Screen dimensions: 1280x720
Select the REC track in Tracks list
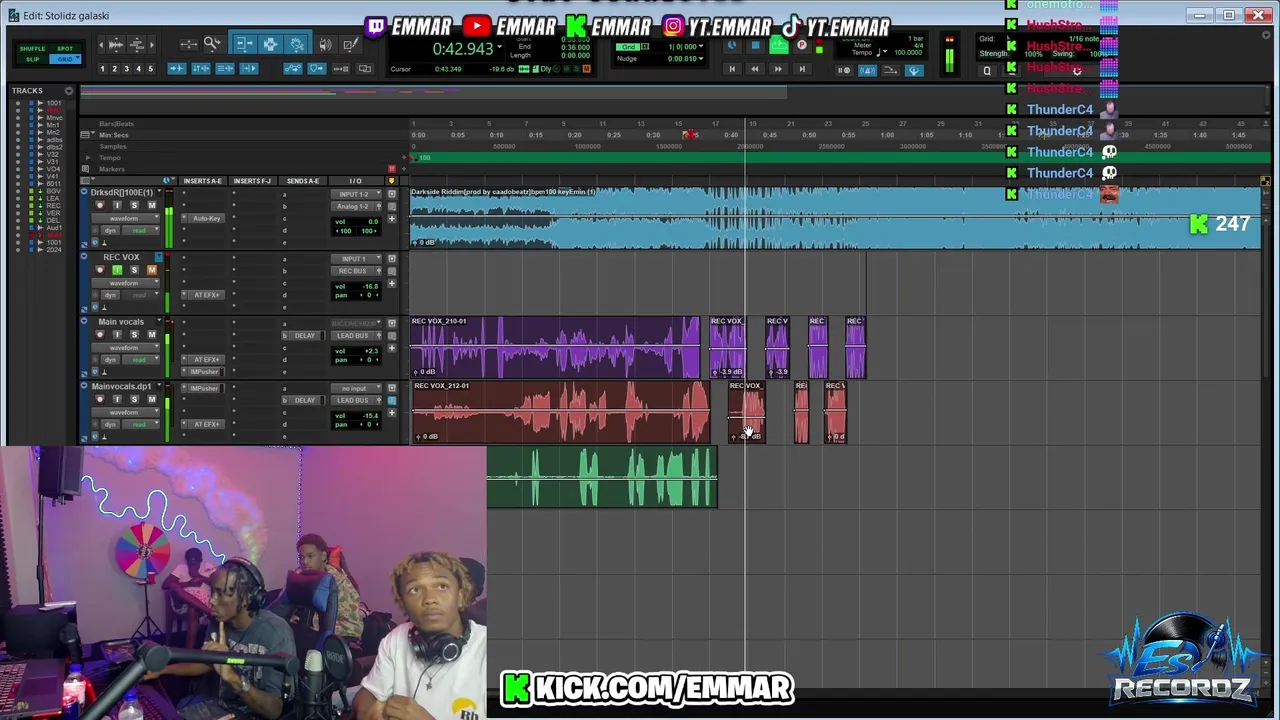53,205
